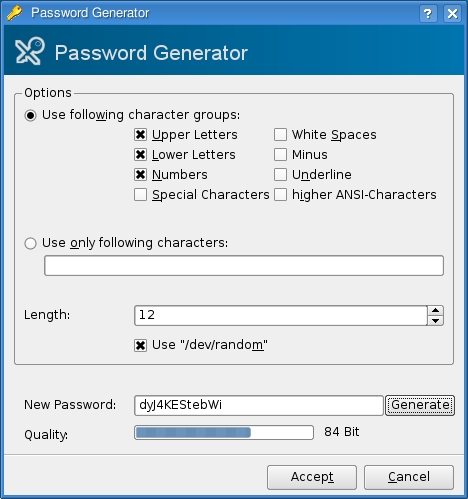468x499 pixels.
Task: Select Use following character groups radio
Action: (x=30, y=115)
